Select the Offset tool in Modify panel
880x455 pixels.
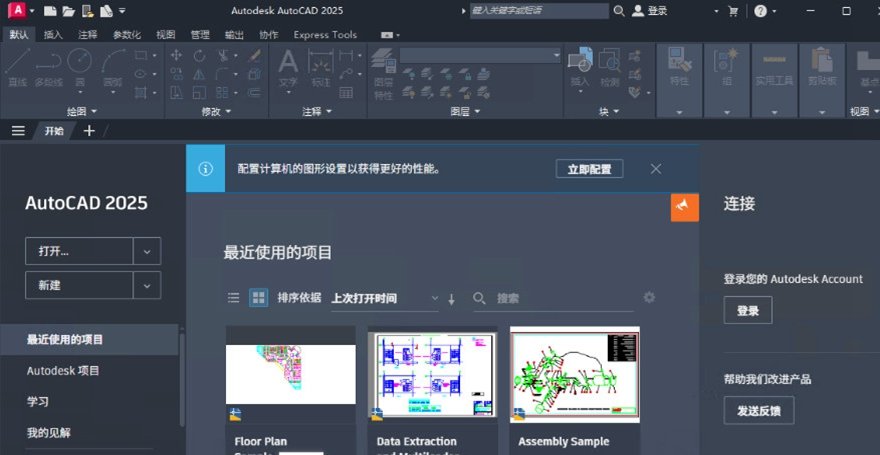pos(255,92)
